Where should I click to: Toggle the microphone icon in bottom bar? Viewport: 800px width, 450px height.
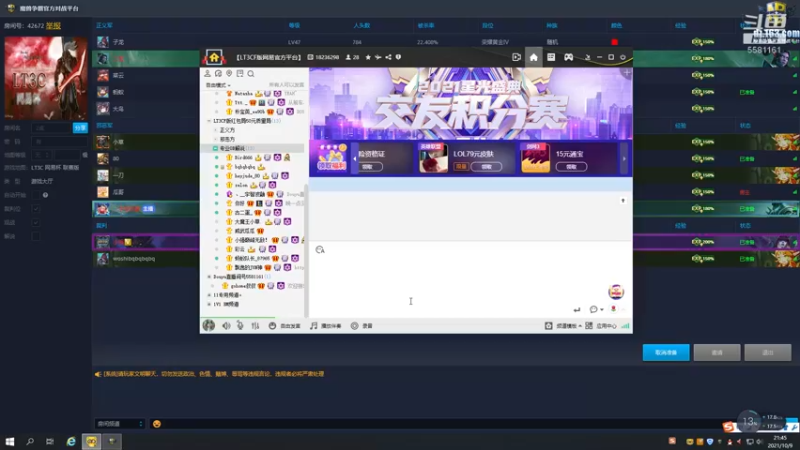[240, 326]
